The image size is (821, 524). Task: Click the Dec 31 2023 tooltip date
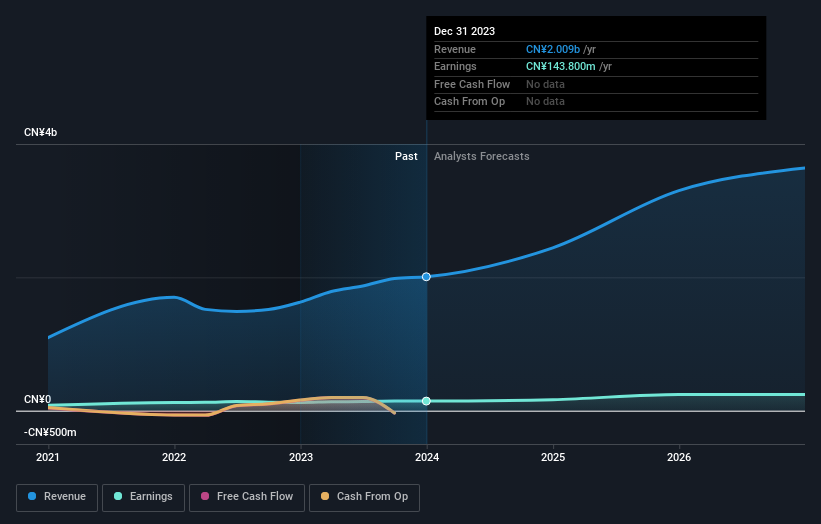tap(464, 31)
